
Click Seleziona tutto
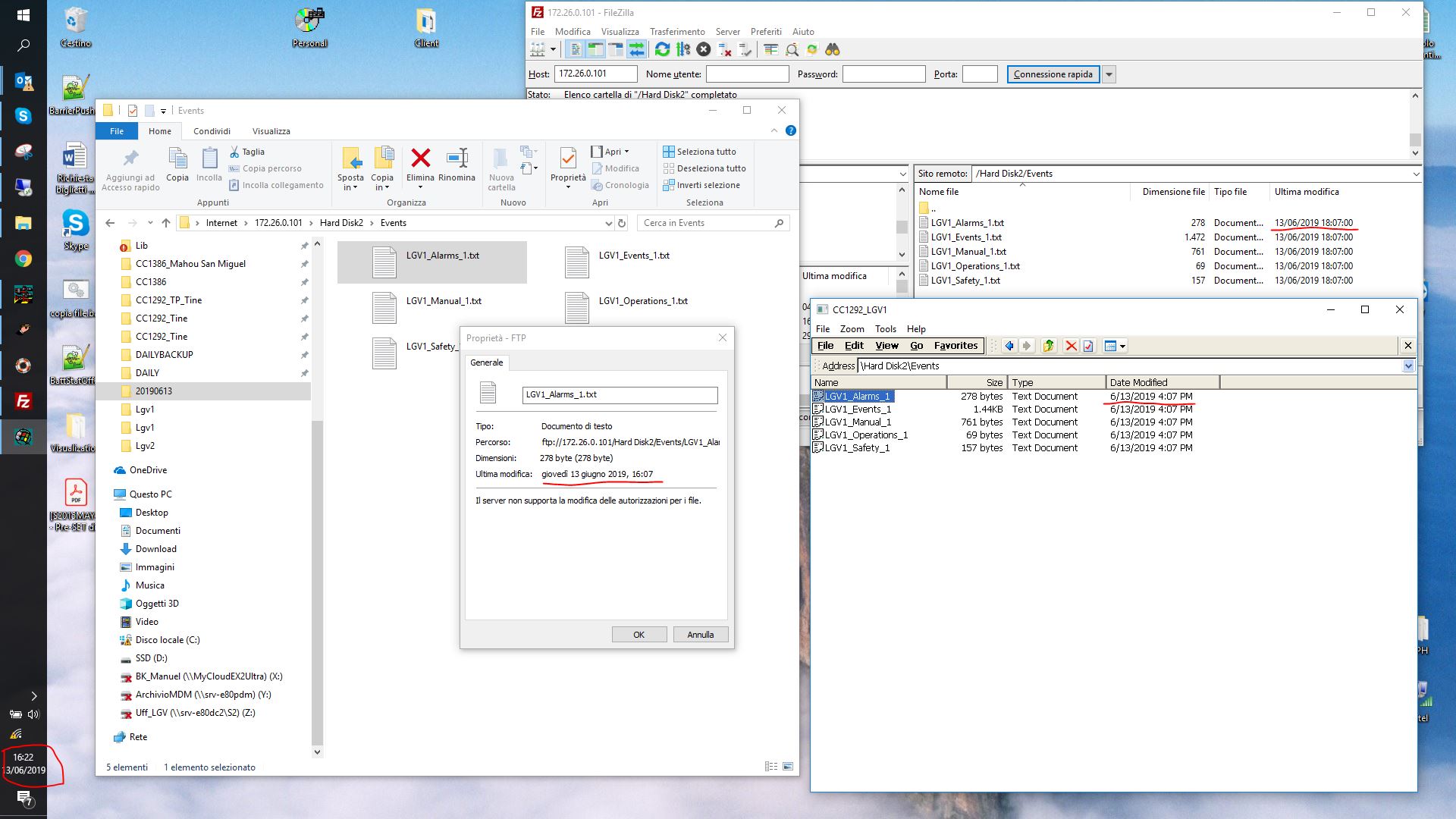point(699,152)
